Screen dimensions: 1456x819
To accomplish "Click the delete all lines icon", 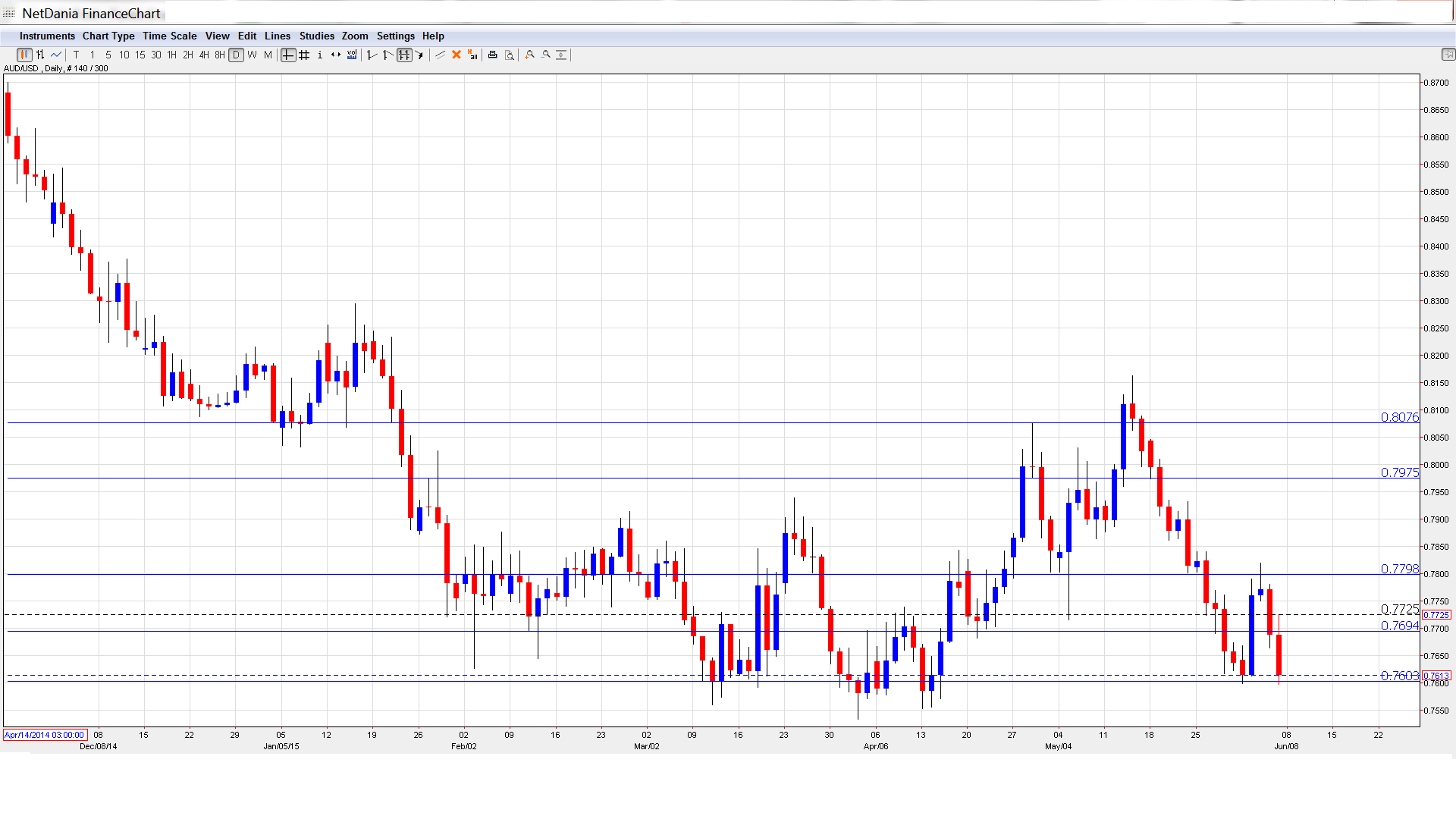I will click(x=472, y=55).
